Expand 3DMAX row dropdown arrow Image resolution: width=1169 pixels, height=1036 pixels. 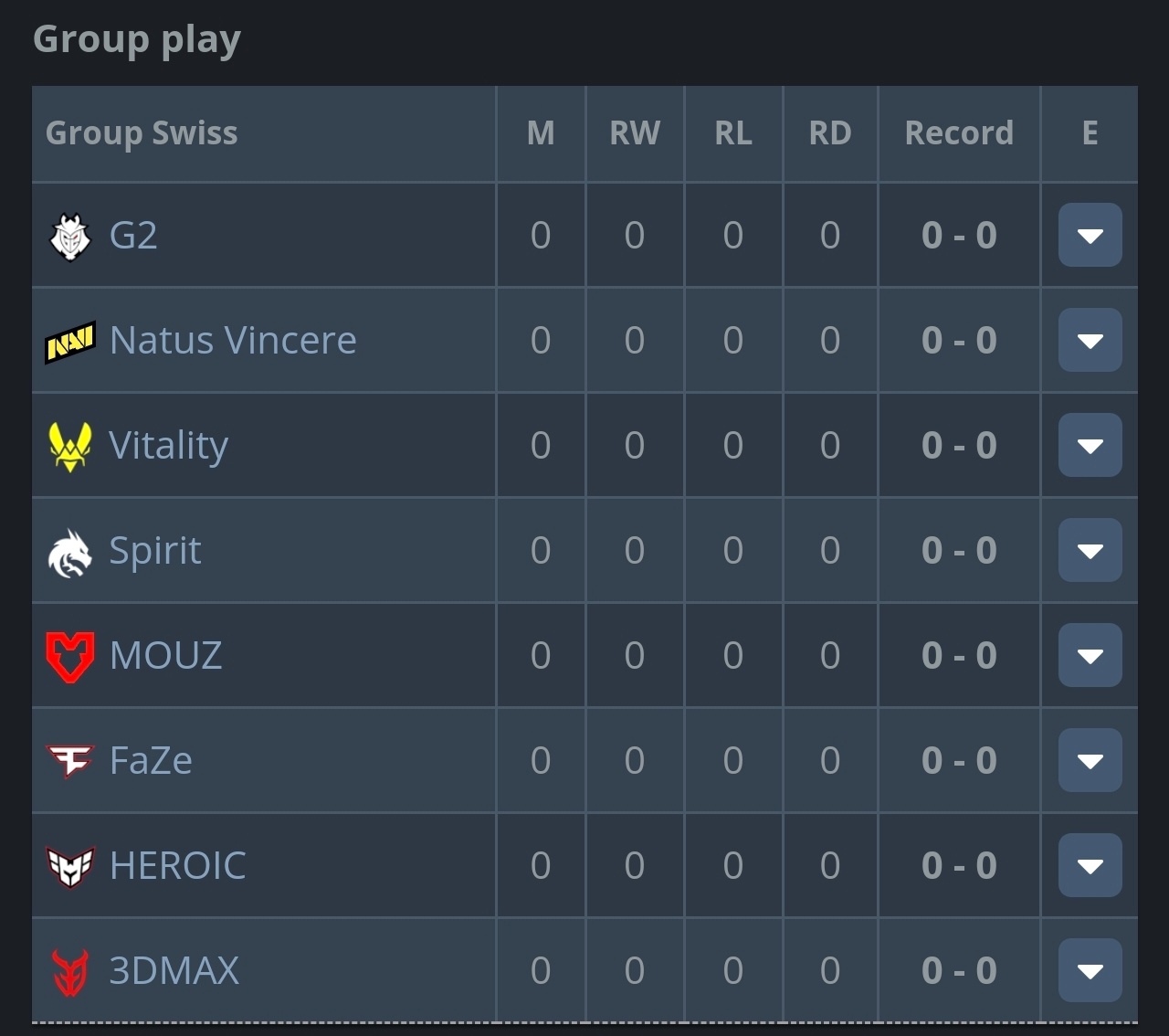pos(1090,970)
